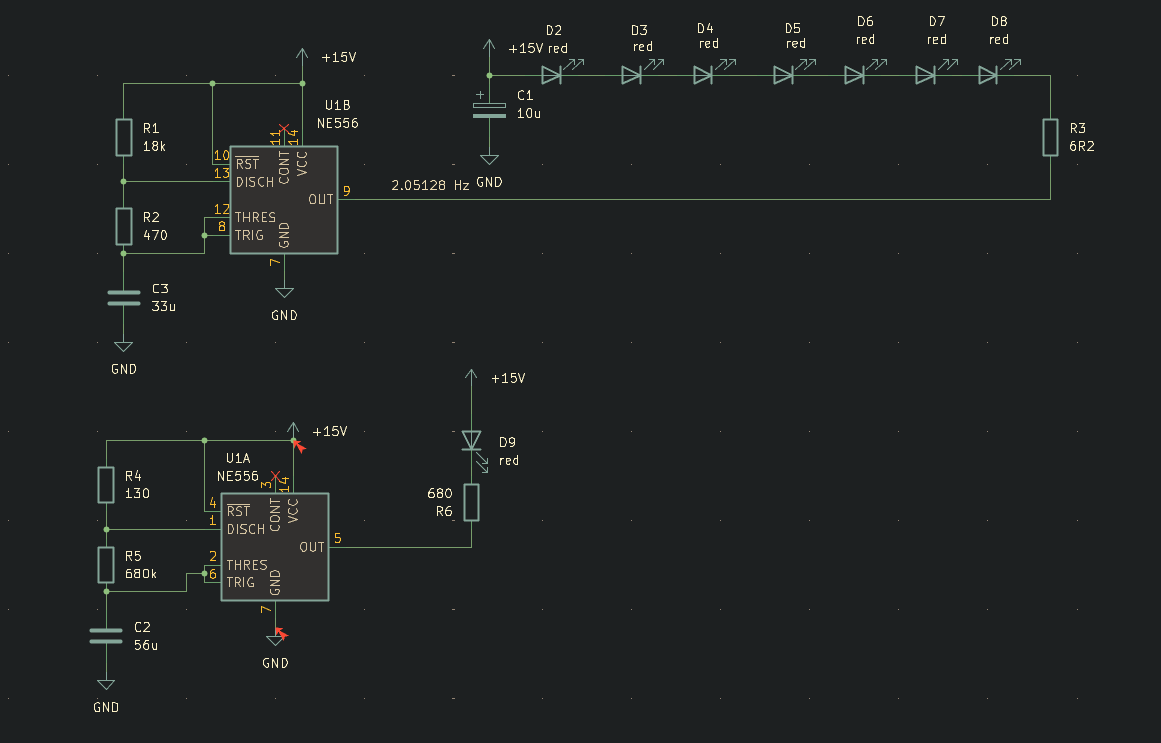Select no-connect X on U1B pin 11

tap(284, 129)
